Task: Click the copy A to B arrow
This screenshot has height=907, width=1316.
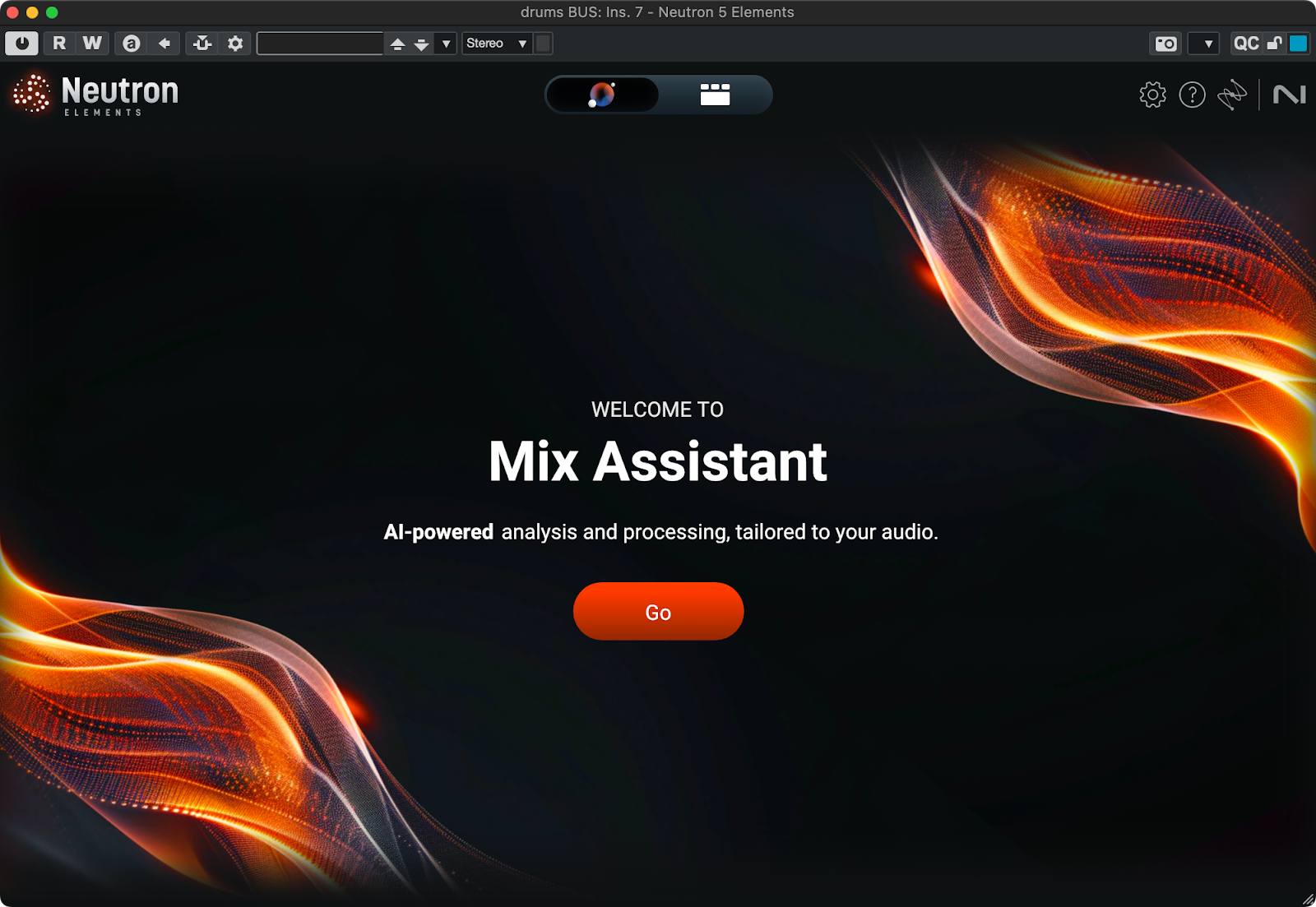Action: (x=164, y=44)
